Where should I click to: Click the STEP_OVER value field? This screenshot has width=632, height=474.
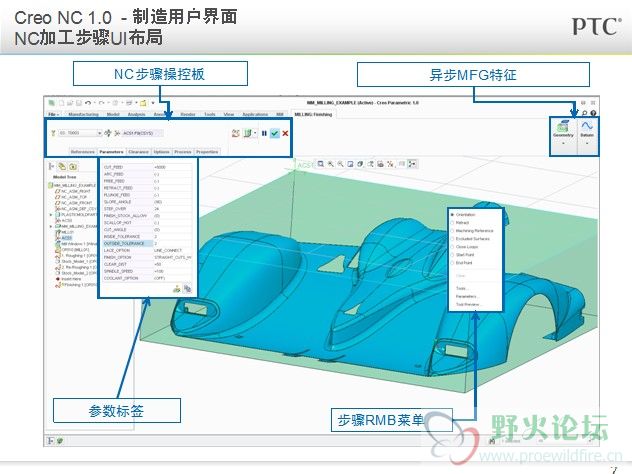(172, 209)
